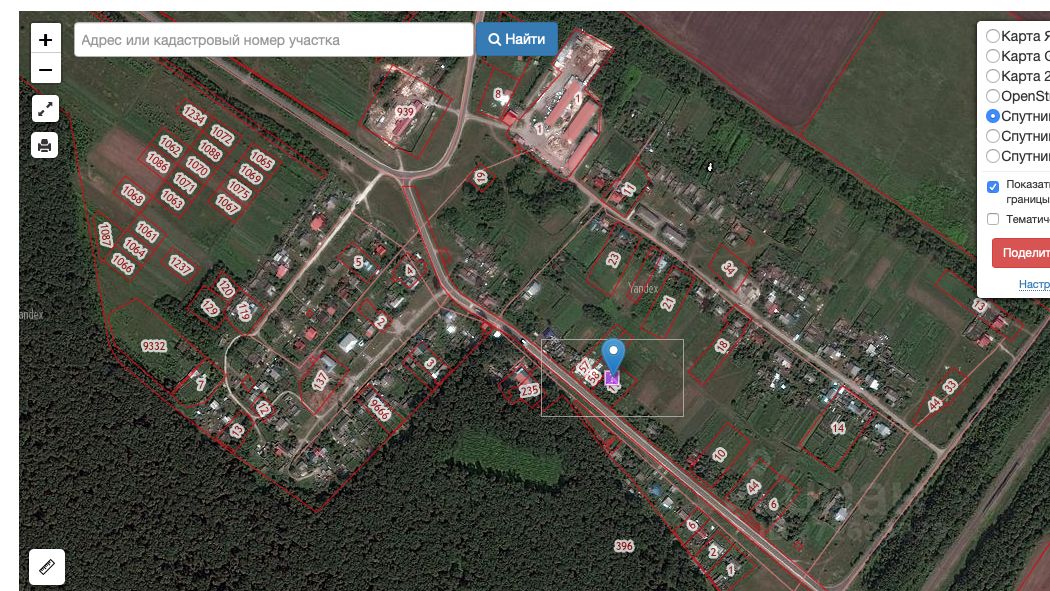Select parcel labeled 1237
The height and width of the screenshot is (591, 1050).
181,265
